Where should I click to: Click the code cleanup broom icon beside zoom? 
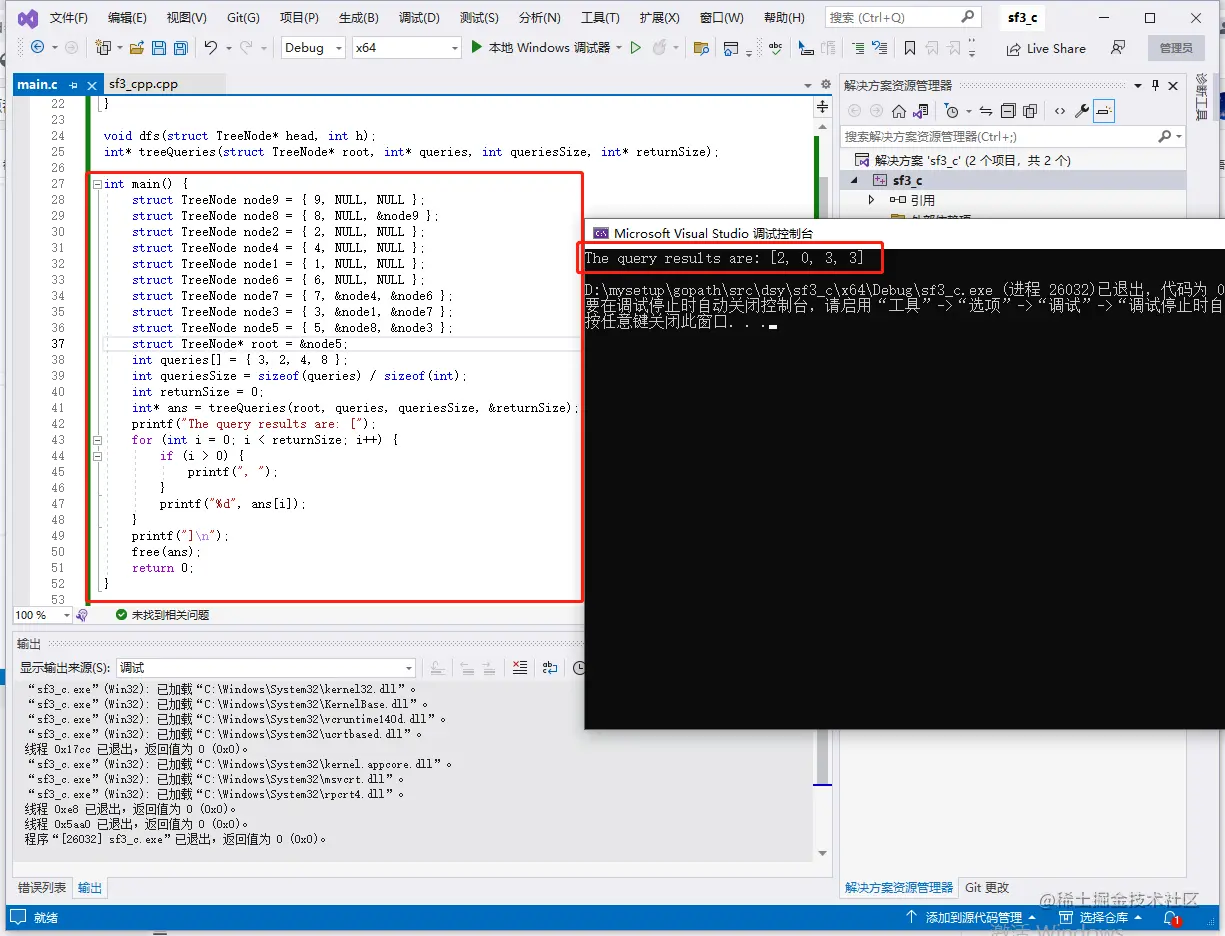pyautogui.click(x=82, y=615)
